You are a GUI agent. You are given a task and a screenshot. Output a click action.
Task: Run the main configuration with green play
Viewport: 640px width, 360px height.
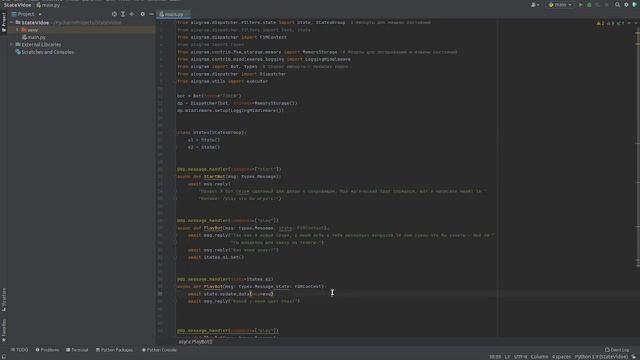(x=580, y=5)
